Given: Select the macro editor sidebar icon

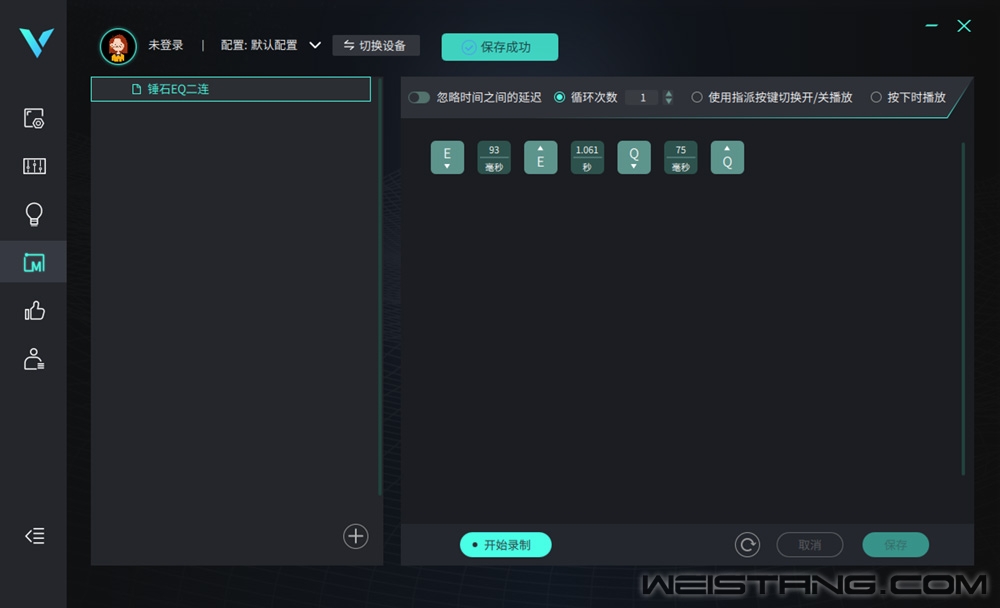Looking at the screenshot, I should pos(34,263).
